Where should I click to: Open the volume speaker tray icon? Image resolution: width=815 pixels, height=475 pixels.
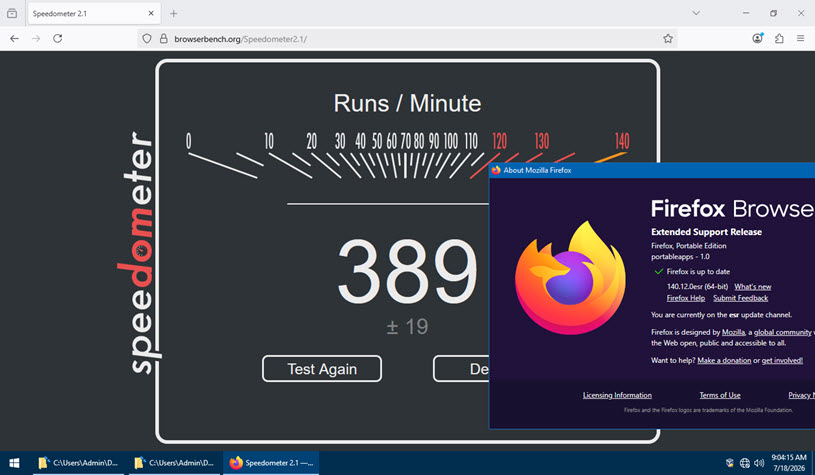(x=759, y=463)
